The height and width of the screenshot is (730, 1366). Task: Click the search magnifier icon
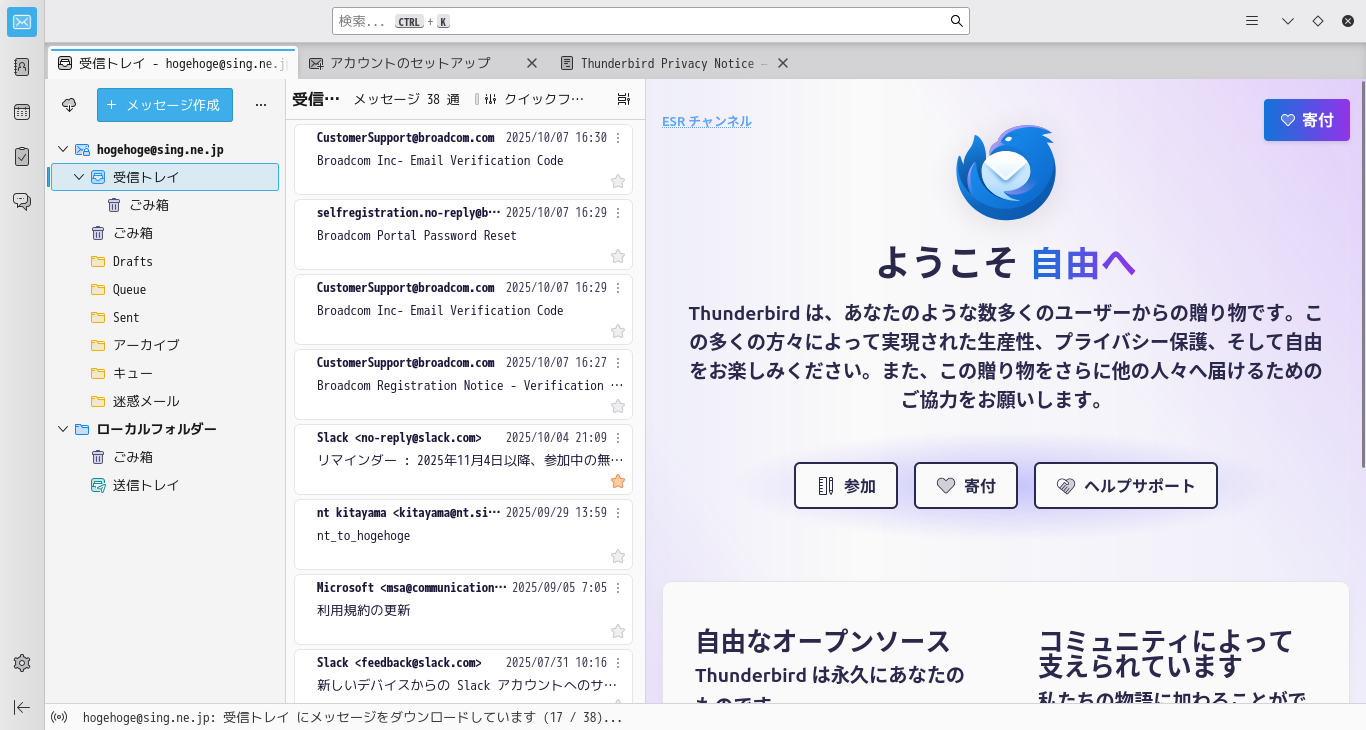(x=956, y=21)
